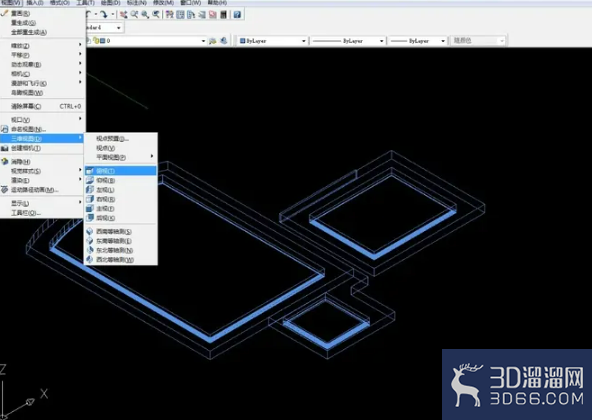The width and height of the screenshot is (592, 420).
Task: Open the Undo history dropdown arrow
Action: (96, 14)
